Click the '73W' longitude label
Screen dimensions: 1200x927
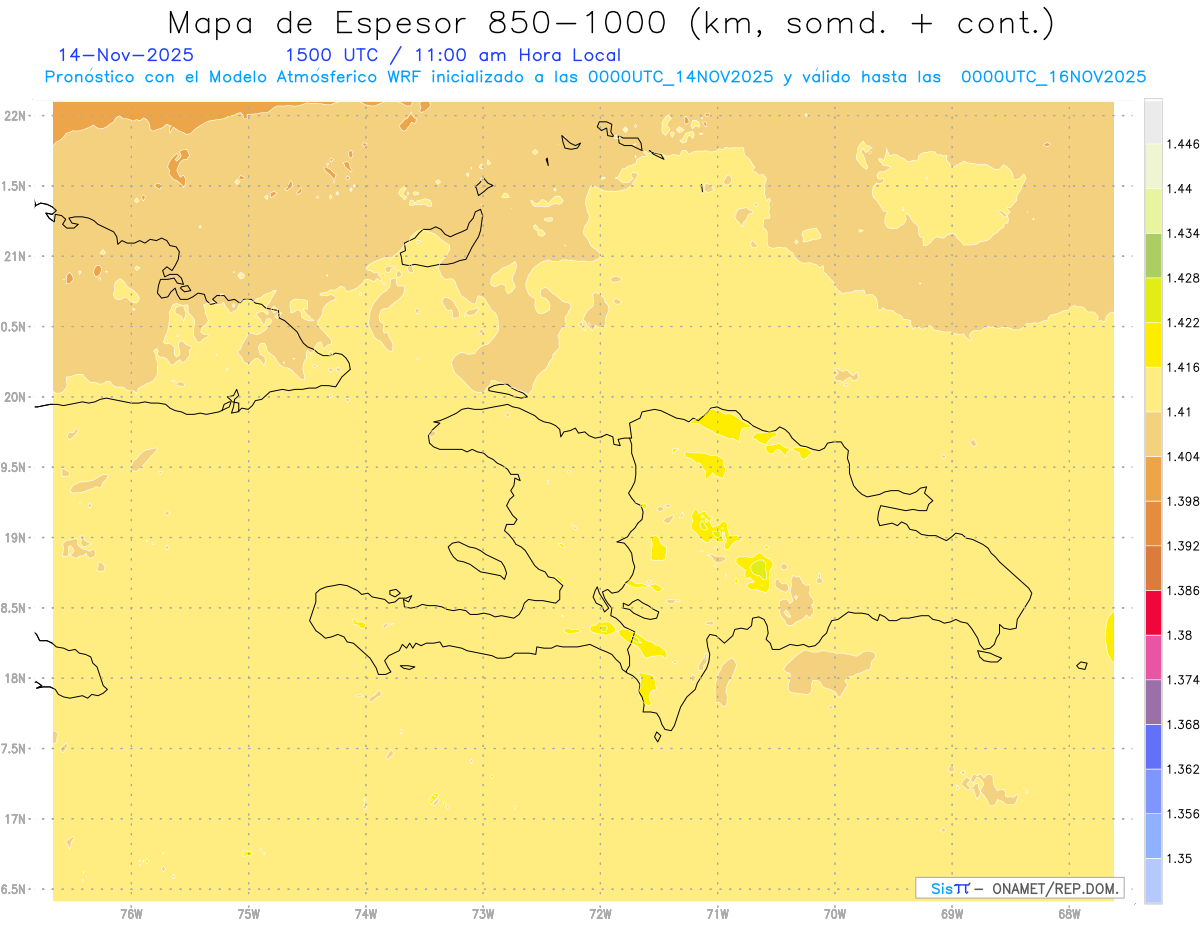point(483,914)
